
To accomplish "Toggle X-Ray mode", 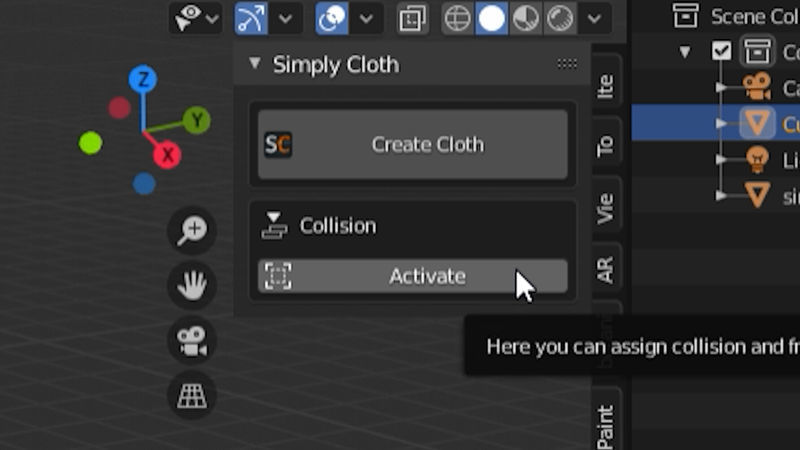I will (x=412, y=19).
